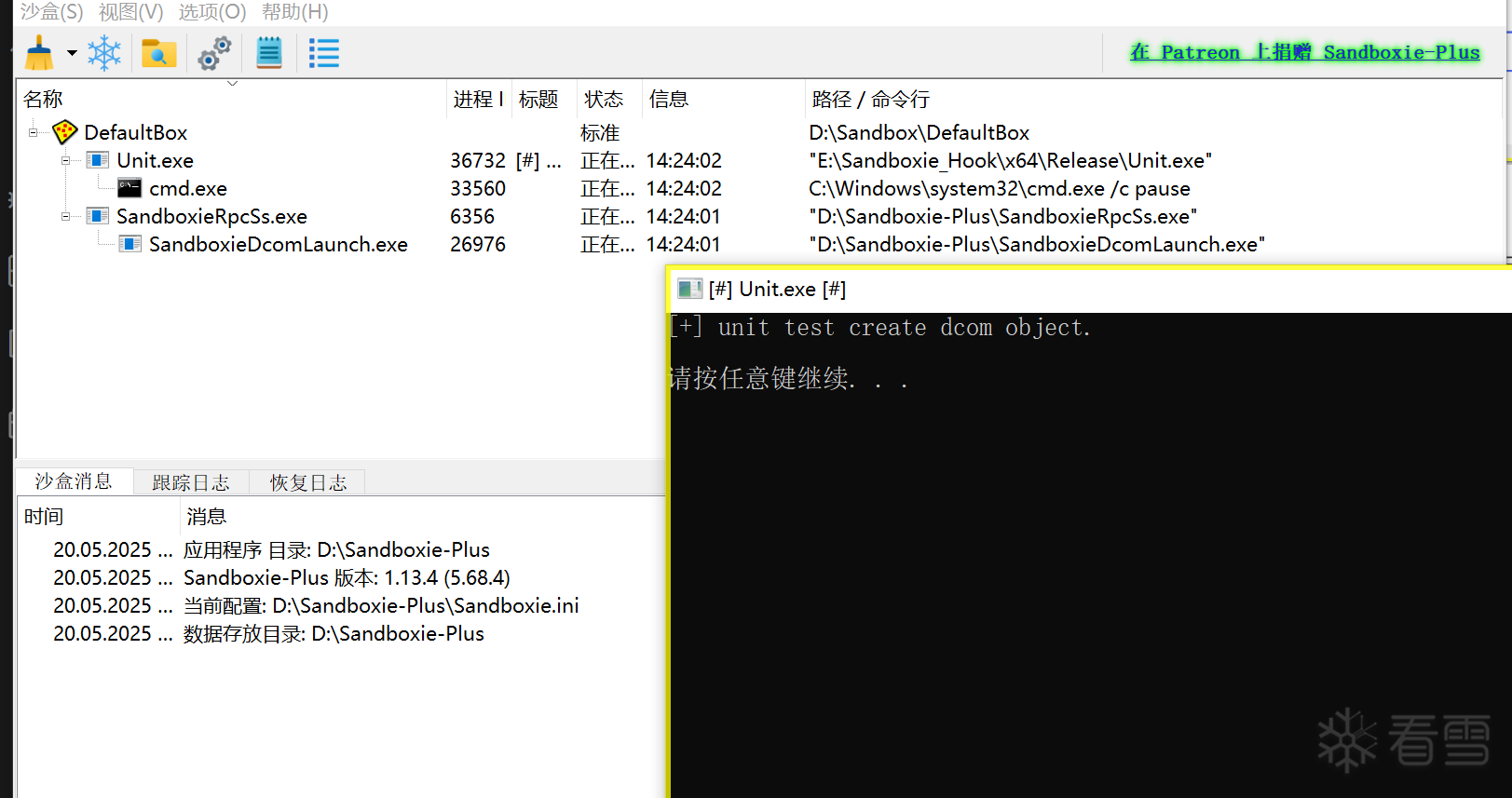Click the D:\Sandbox\DefaultBox path cell
Image resolution: width=1512 pixels, height=798 pixels.
(919, 132)
